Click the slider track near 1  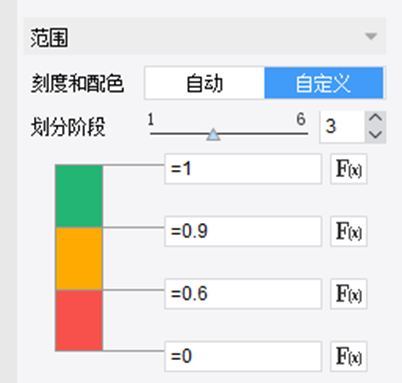click(155, 134)
